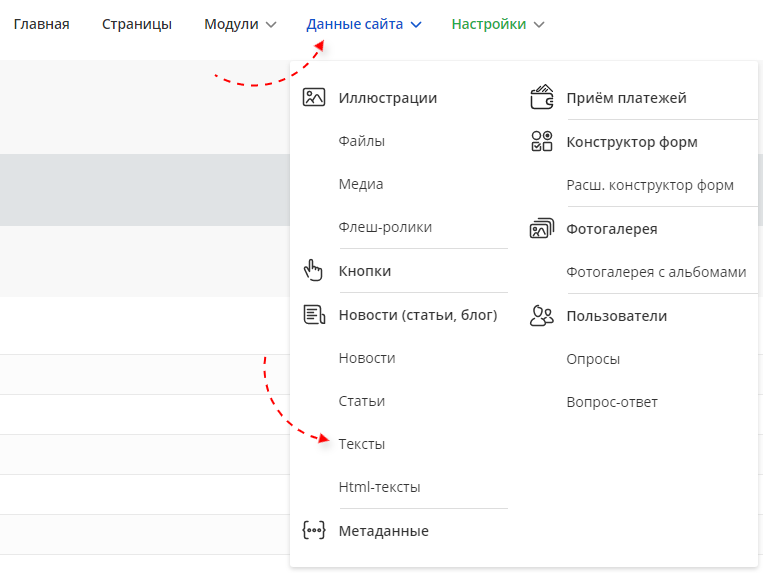Choose the Html-тексты entry
The width and height of the screenshot is (763, 573).
tap(379, 487)
